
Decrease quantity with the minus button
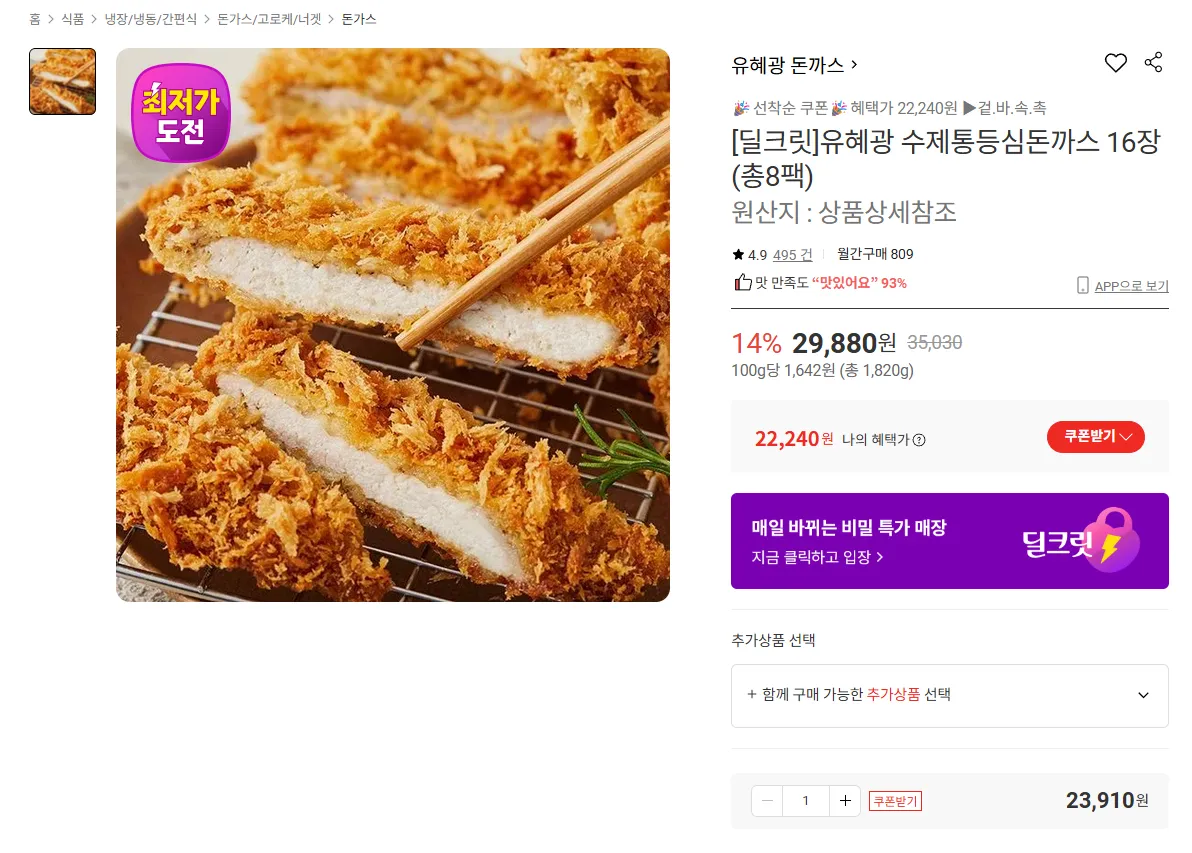pyautogui.click(x=767, y=800)
